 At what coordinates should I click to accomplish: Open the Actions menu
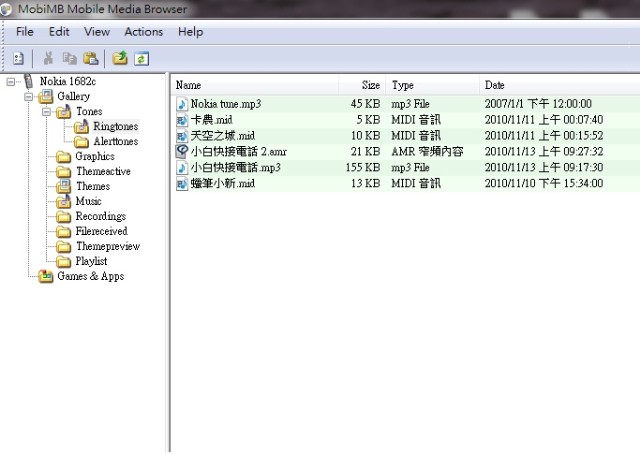144,31
